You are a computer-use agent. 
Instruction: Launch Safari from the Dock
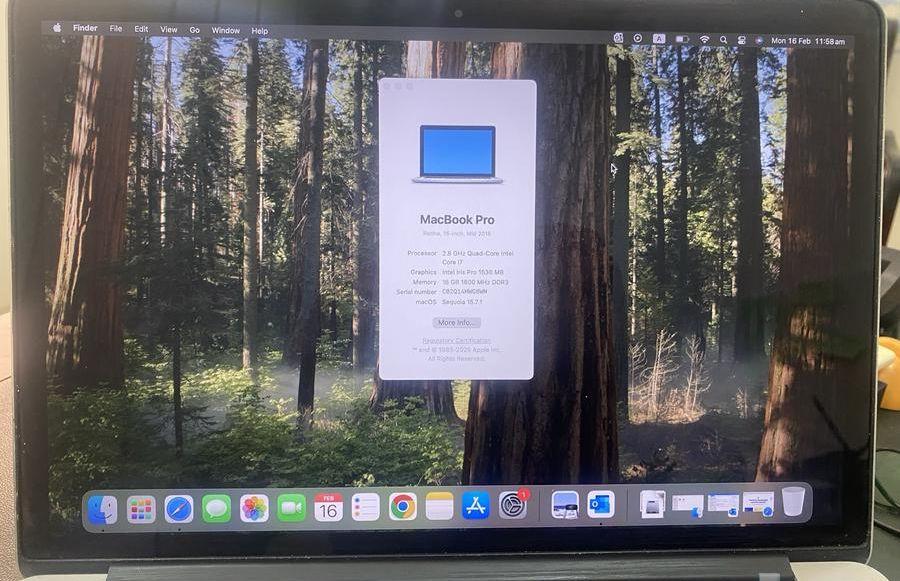(x=179, y=509)
